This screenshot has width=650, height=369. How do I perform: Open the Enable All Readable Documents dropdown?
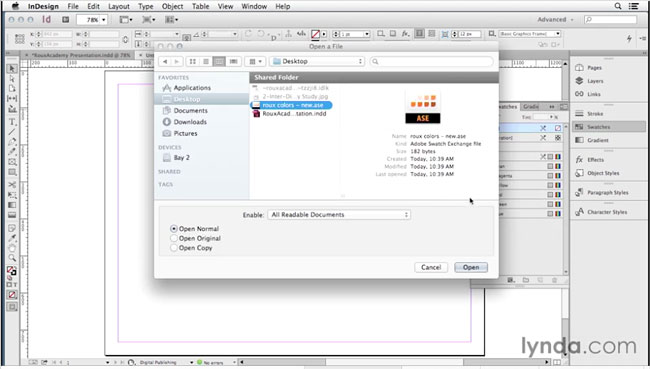point(339,215)
